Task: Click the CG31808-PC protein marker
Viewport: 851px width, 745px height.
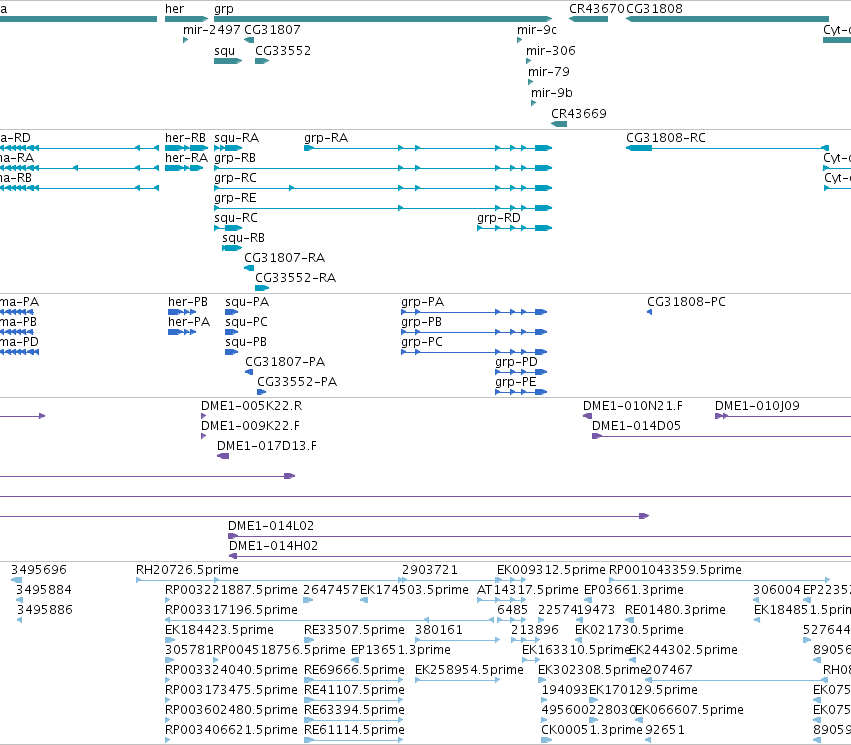Action: [650, 312]
